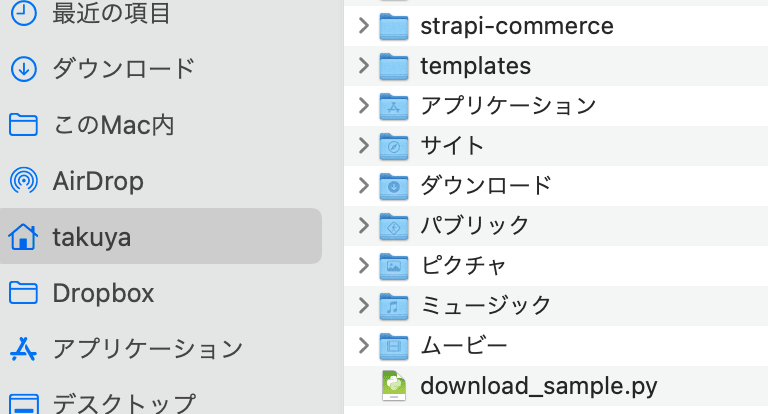Select the strapi-commerce file name
The width and height of the screenshot is (768, 414).
pyautogui.click(x=517, y=26)
